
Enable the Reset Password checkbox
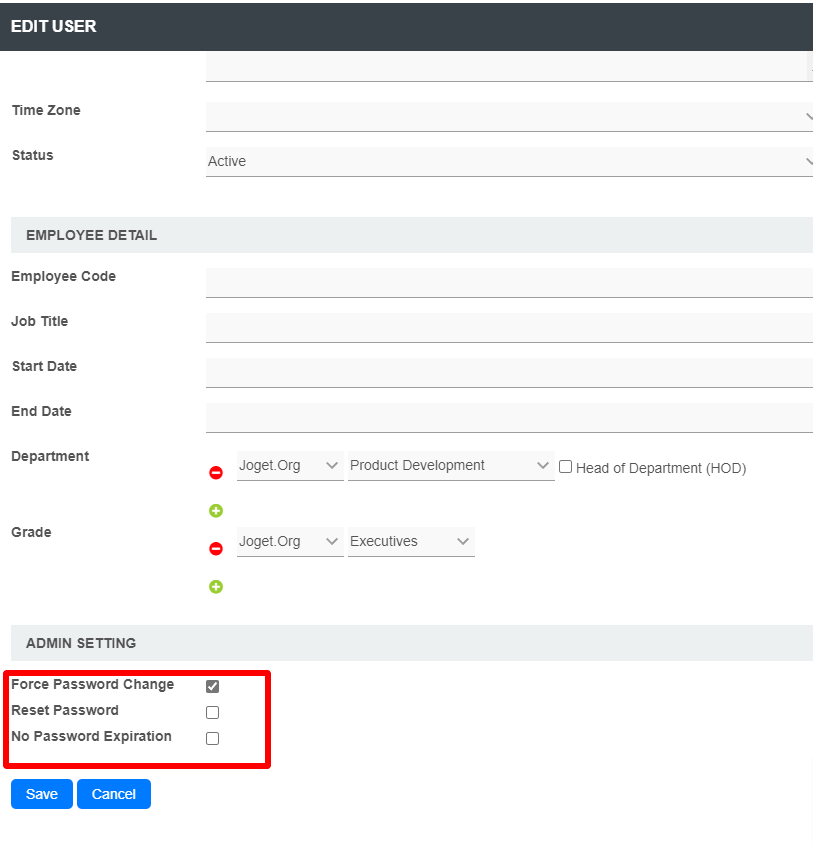pos(212,712)
